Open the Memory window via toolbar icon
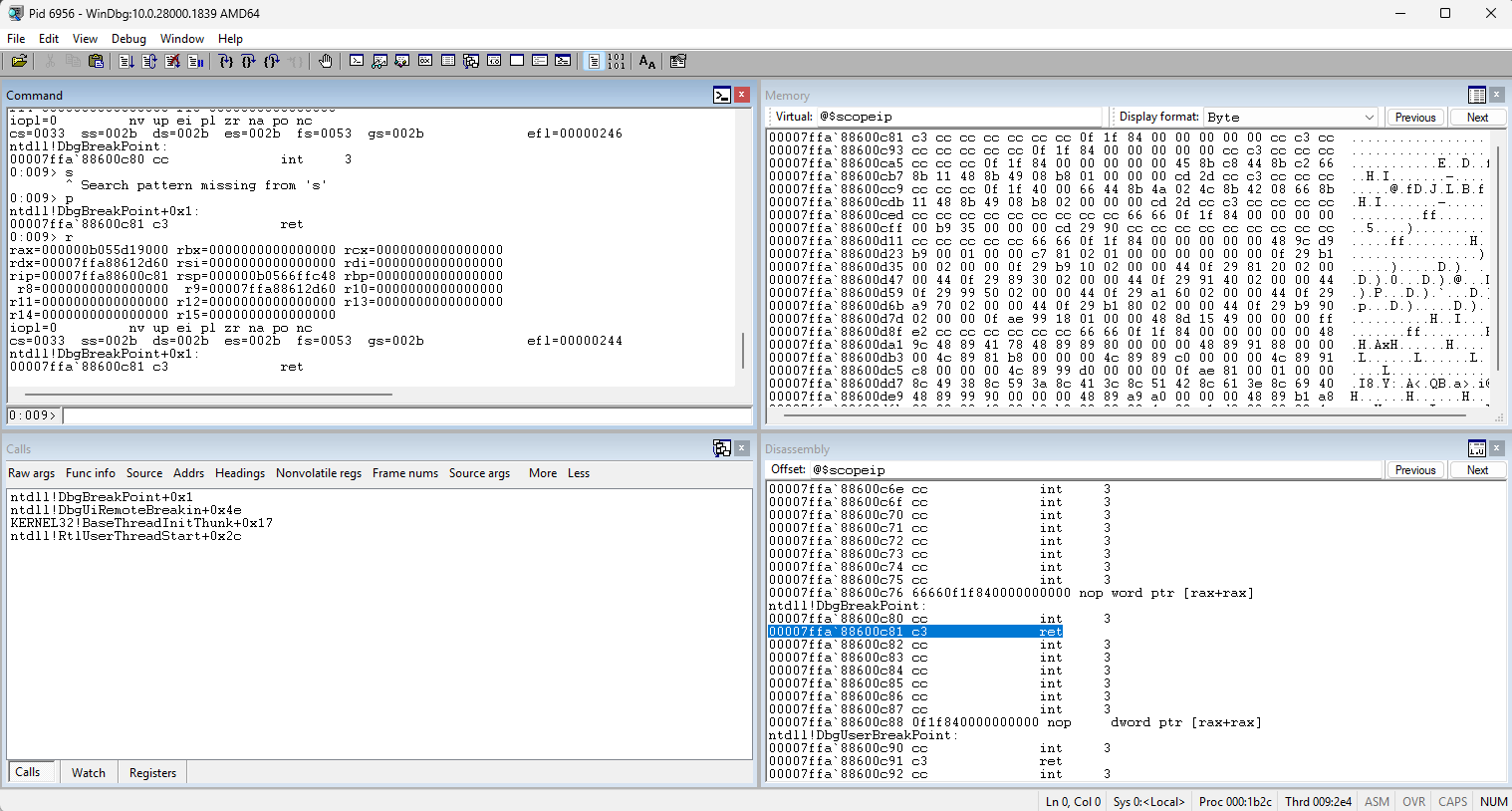 448,61
